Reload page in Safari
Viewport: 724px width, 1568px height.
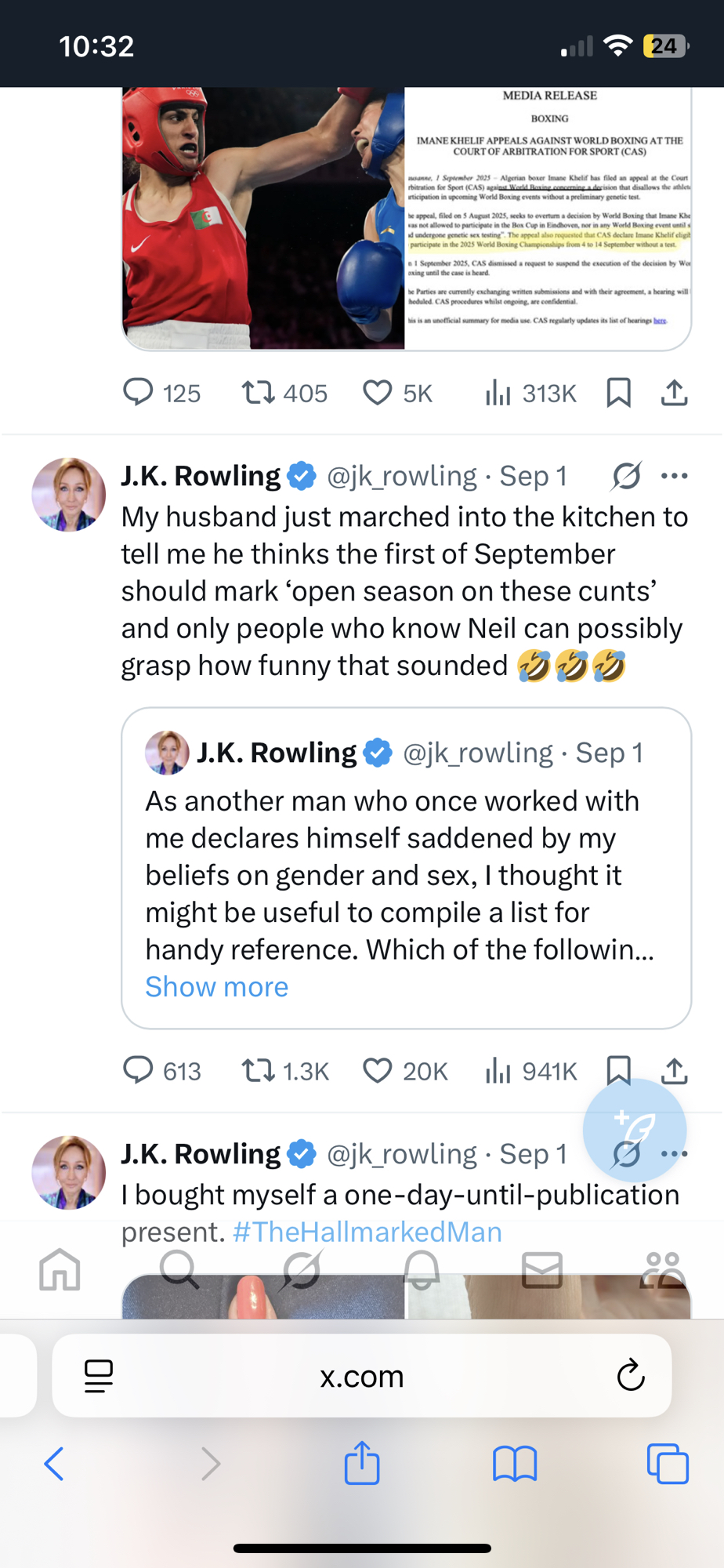[x=630, y=1376]
